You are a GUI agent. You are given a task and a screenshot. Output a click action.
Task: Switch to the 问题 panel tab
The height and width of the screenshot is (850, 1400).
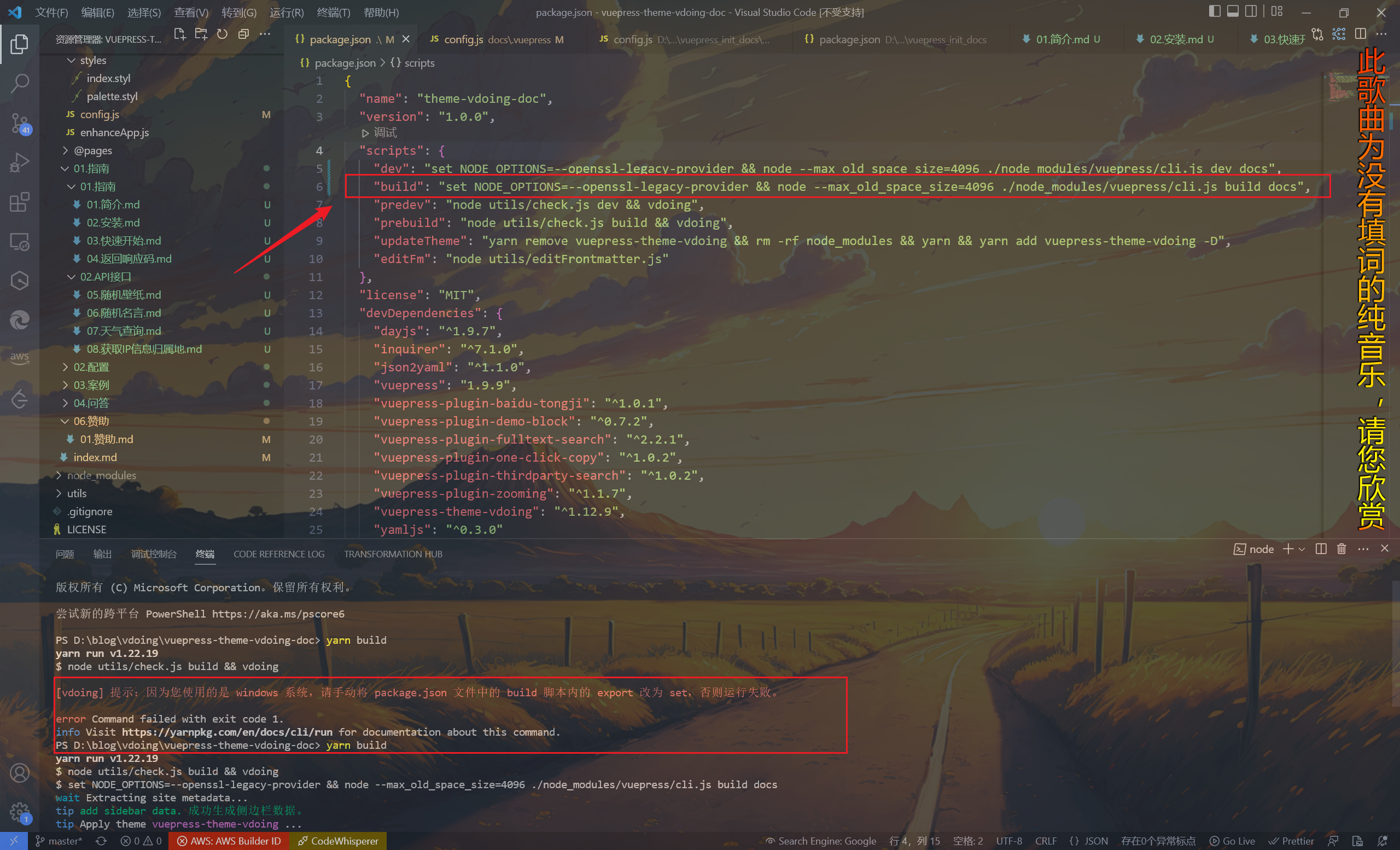pyautogui.click(x=65, y=554)
